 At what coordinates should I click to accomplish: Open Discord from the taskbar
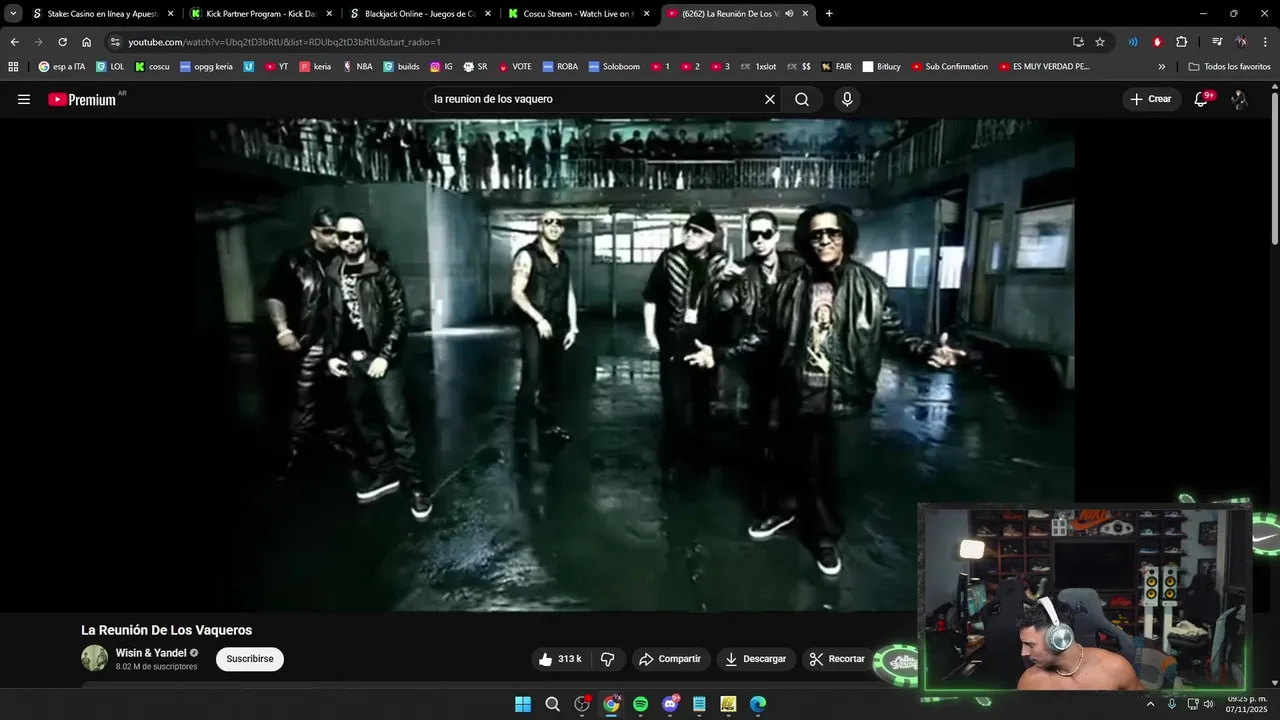[x=670, y=704]
